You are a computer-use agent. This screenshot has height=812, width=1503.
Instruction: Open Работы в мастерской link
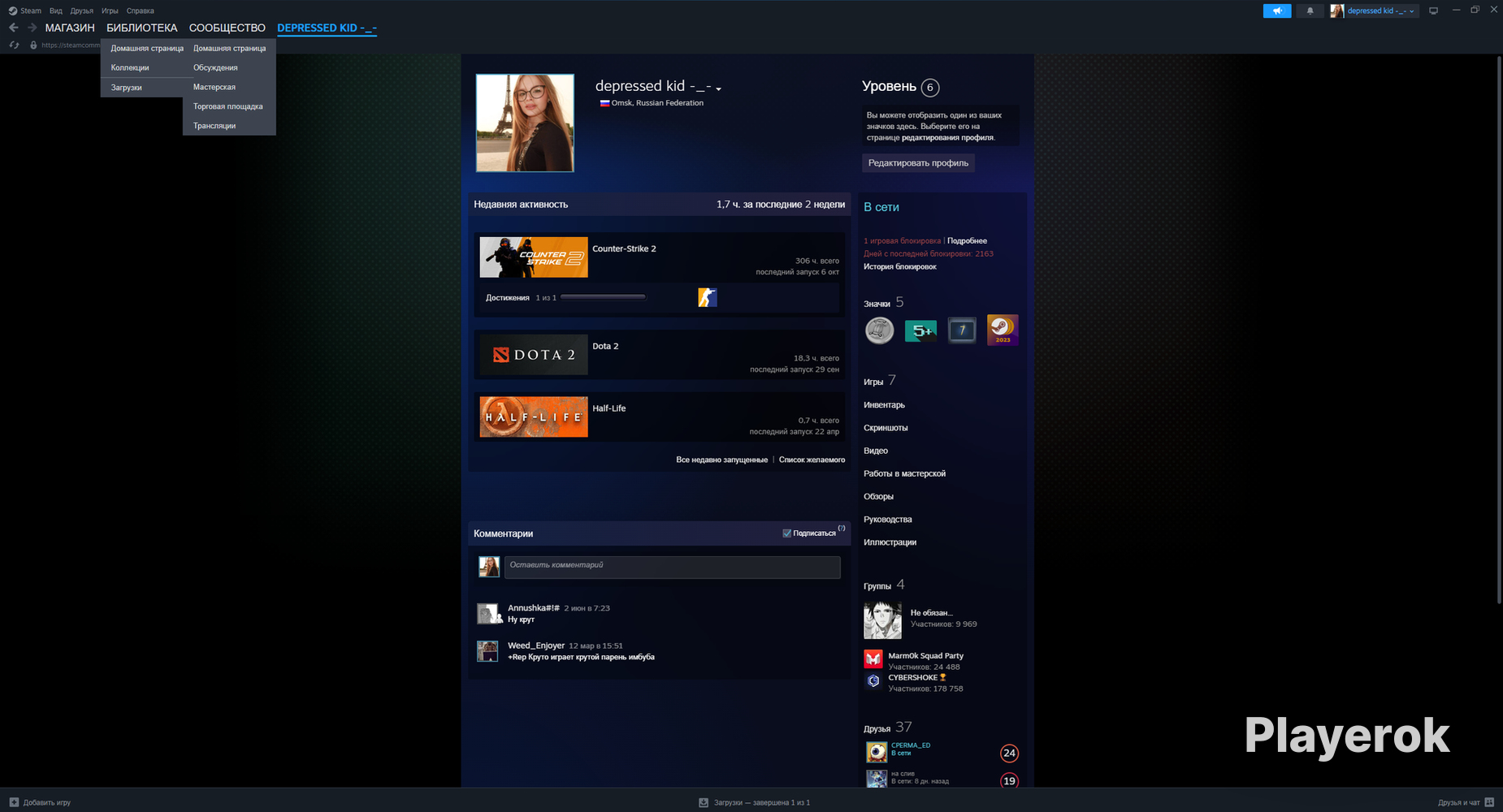point(904,473)
